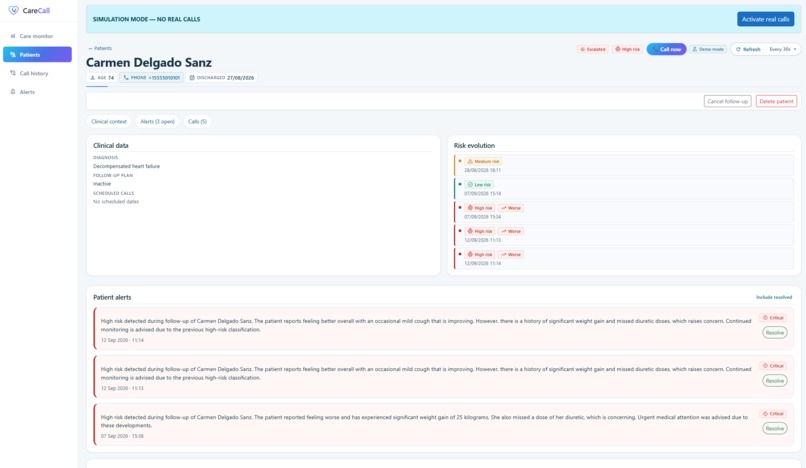
Task: Click the 'Inactive' follow-up plan value
Action: (102, 184)
